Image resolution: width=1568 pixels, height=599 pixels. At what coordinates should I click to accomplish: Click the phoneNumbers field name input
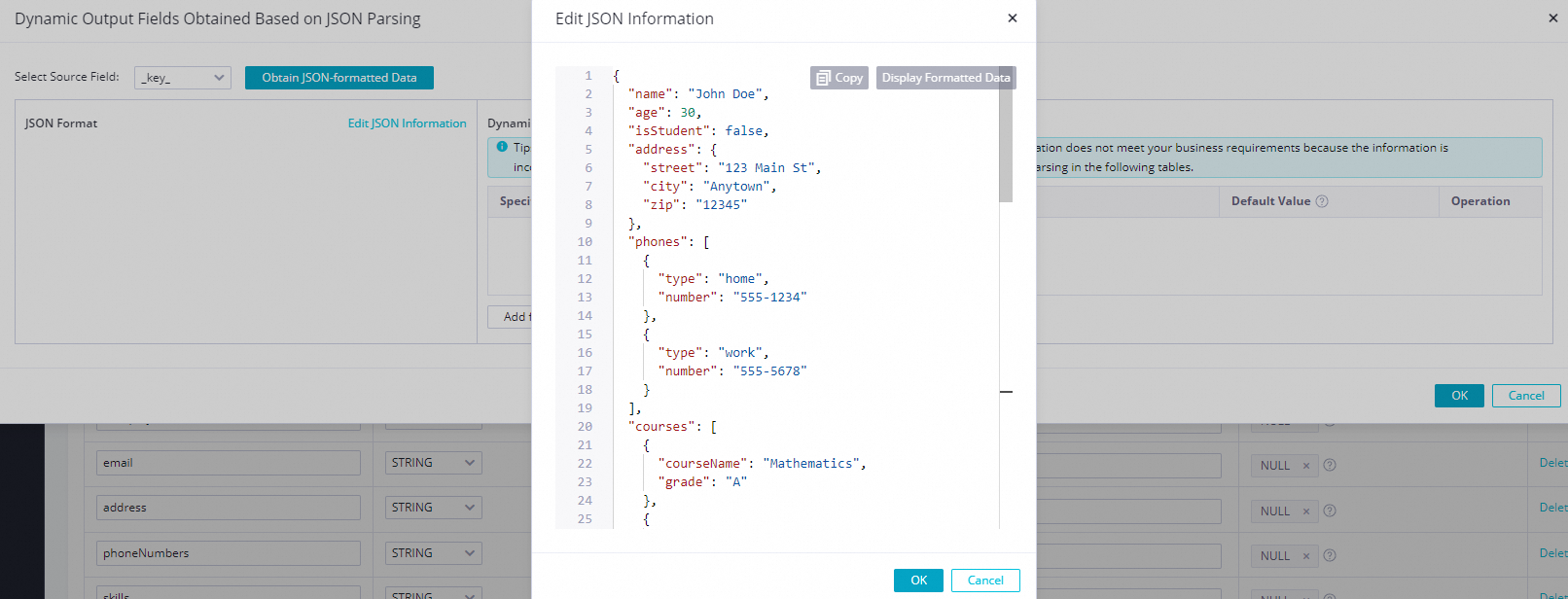point(229,553)
